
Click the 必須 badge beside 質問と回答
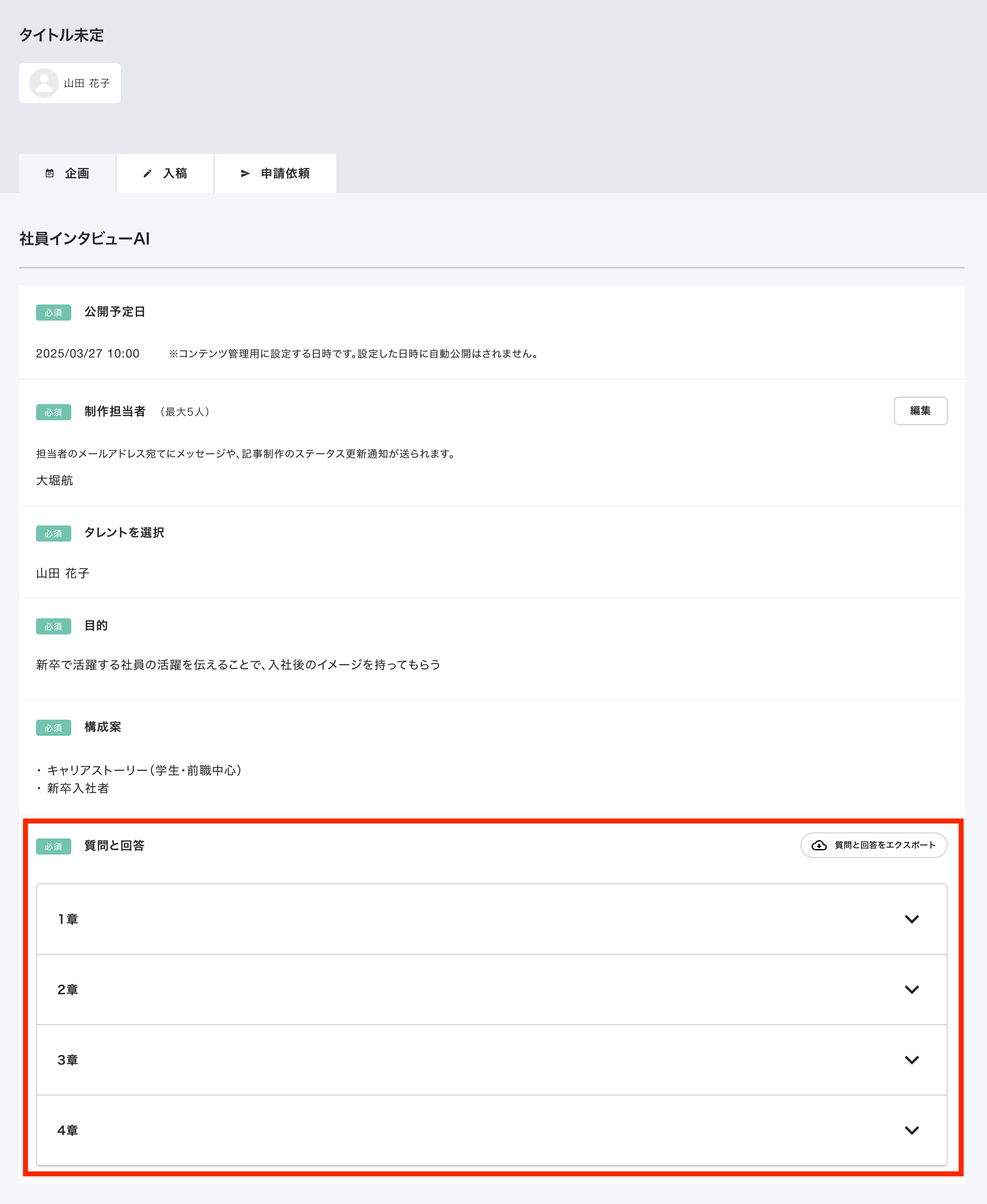(53, 846)
